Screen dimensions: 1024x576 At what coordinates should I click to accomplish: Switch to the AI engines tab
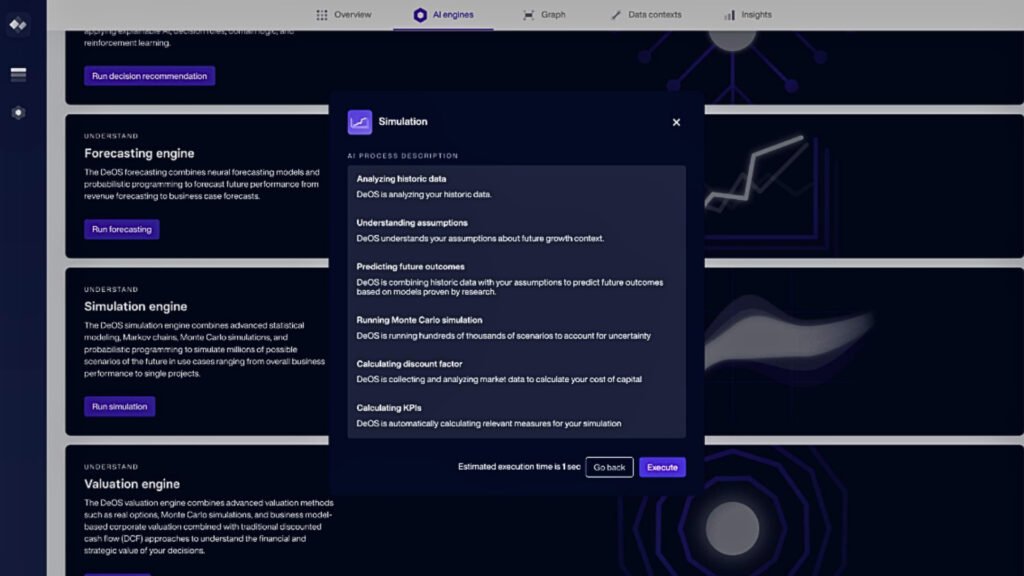tap(444, 15)
